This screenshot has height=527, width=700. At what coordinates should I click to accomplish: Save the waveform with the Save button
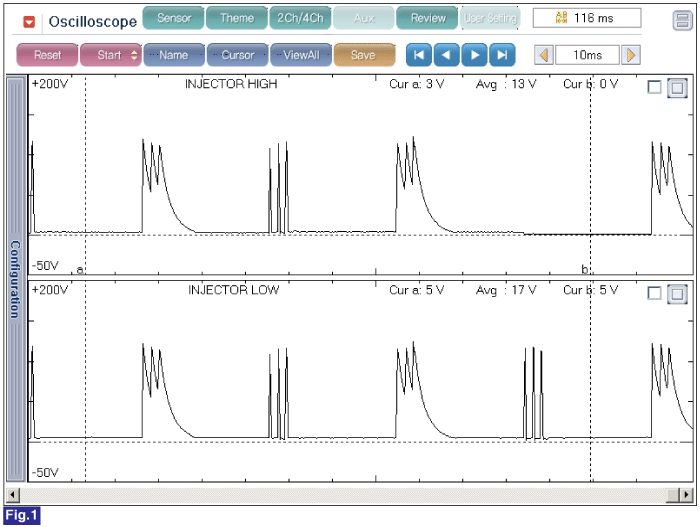364,55
